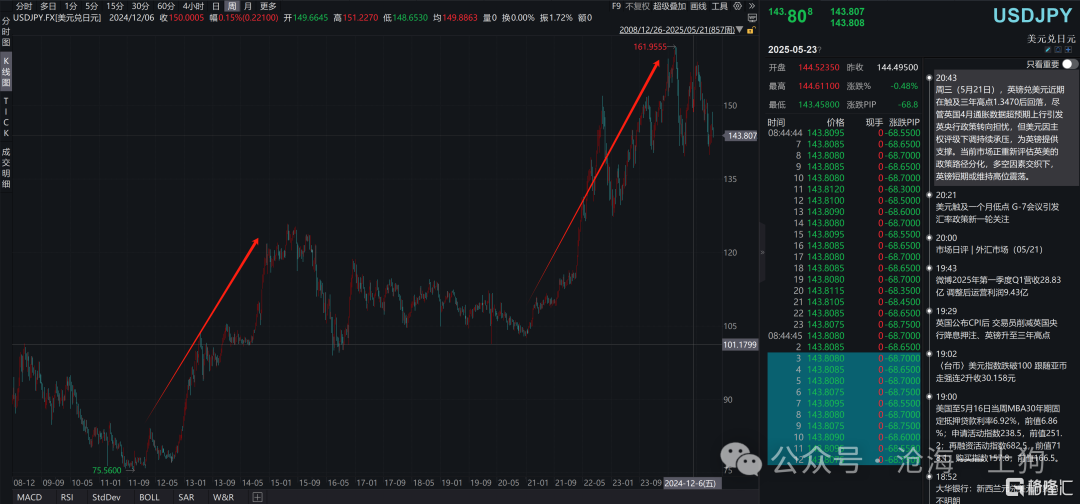Viewport: 1080px width, 504px height.
Task: Click the USDJPY.FX[美元兑日元] symbol title
Action: [x=58, y=18]
